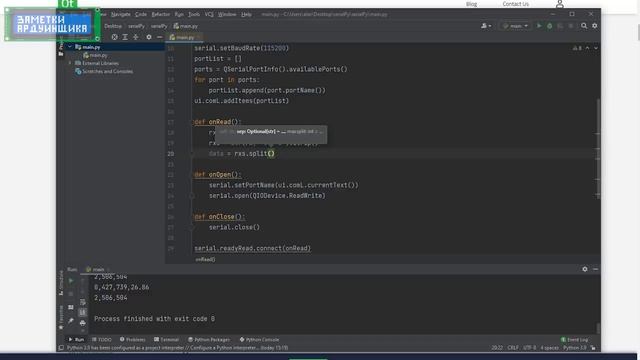Go to next highlighted error arrow

point(596,48)
